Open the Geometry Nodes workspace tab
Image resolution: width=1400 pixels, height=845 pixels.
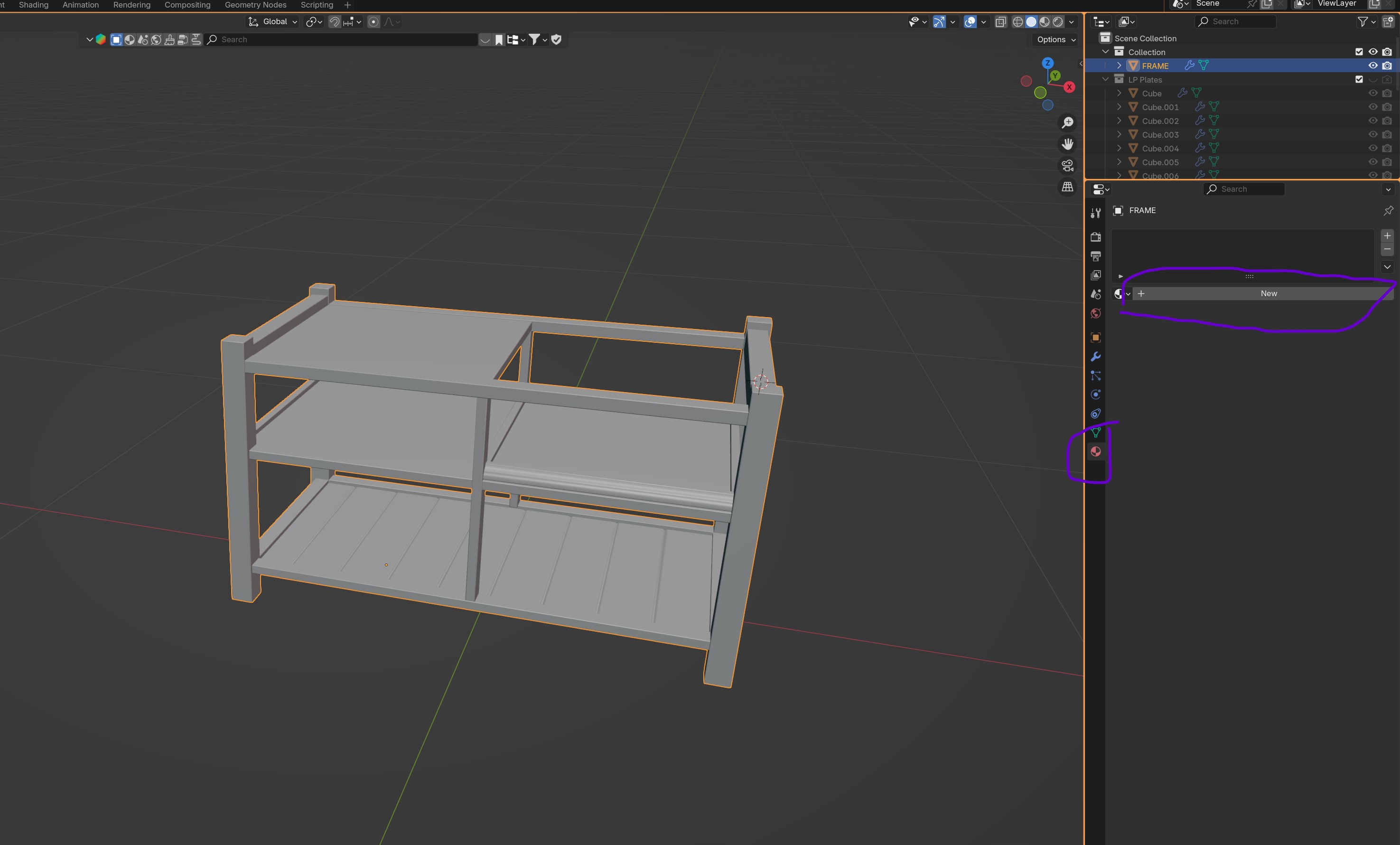click(256, 5)
